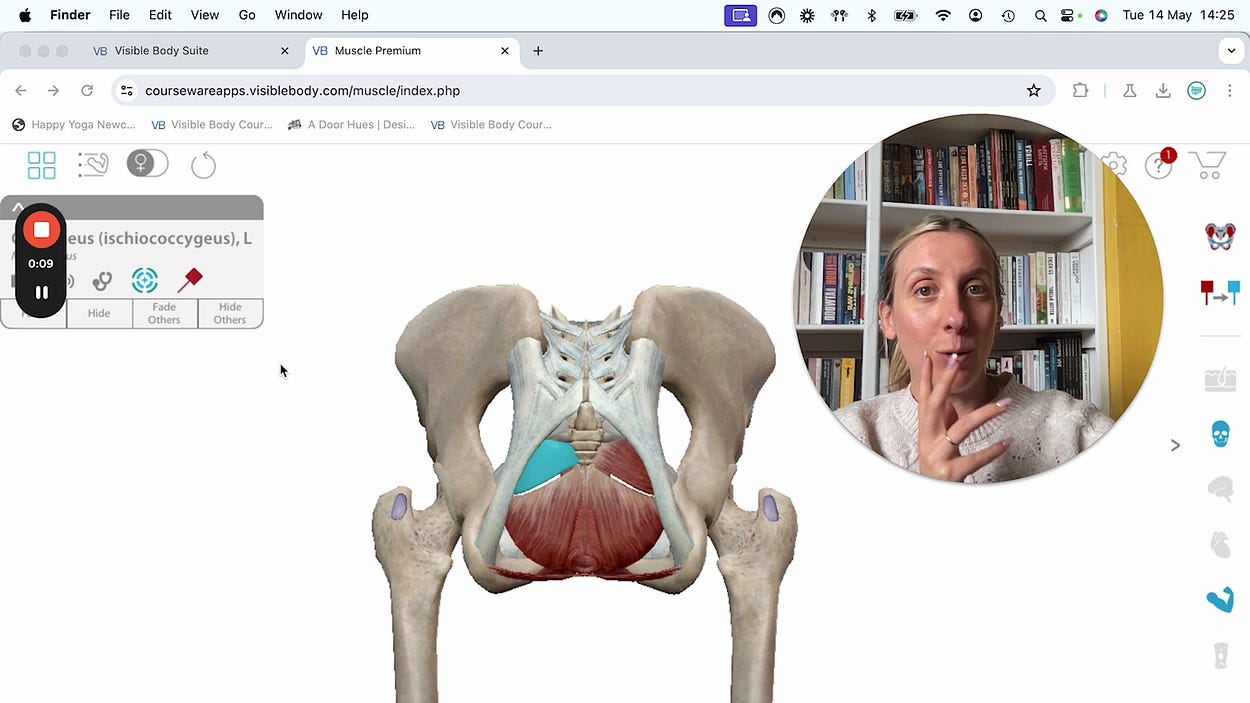Open the skeletal system skull icon in the sidebar
Screen dimensions: 1250x703
pos(1220,432)
